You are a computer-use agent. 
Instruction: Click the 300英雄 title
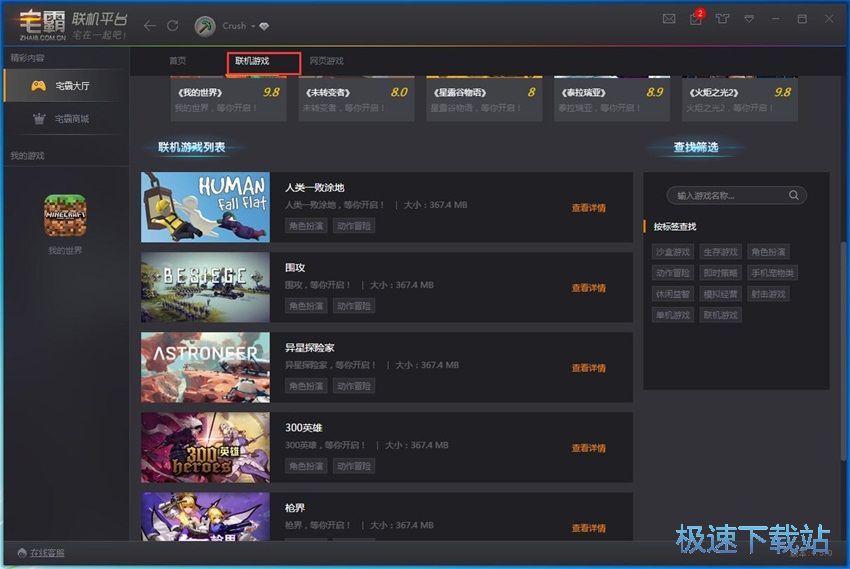[304, 428]
